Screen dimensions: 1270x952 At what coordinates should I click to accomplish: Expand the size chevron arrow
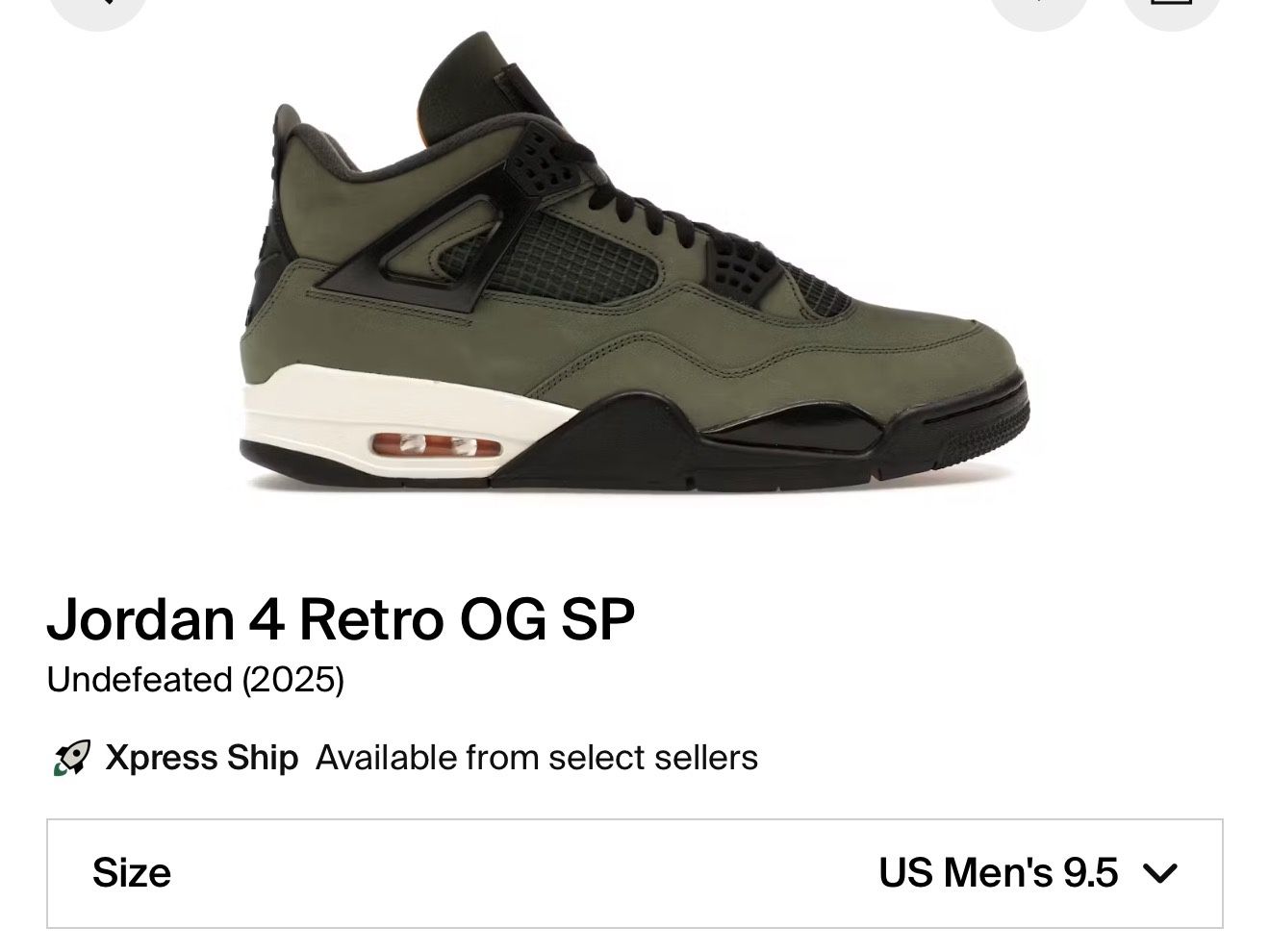(1159, 873)
